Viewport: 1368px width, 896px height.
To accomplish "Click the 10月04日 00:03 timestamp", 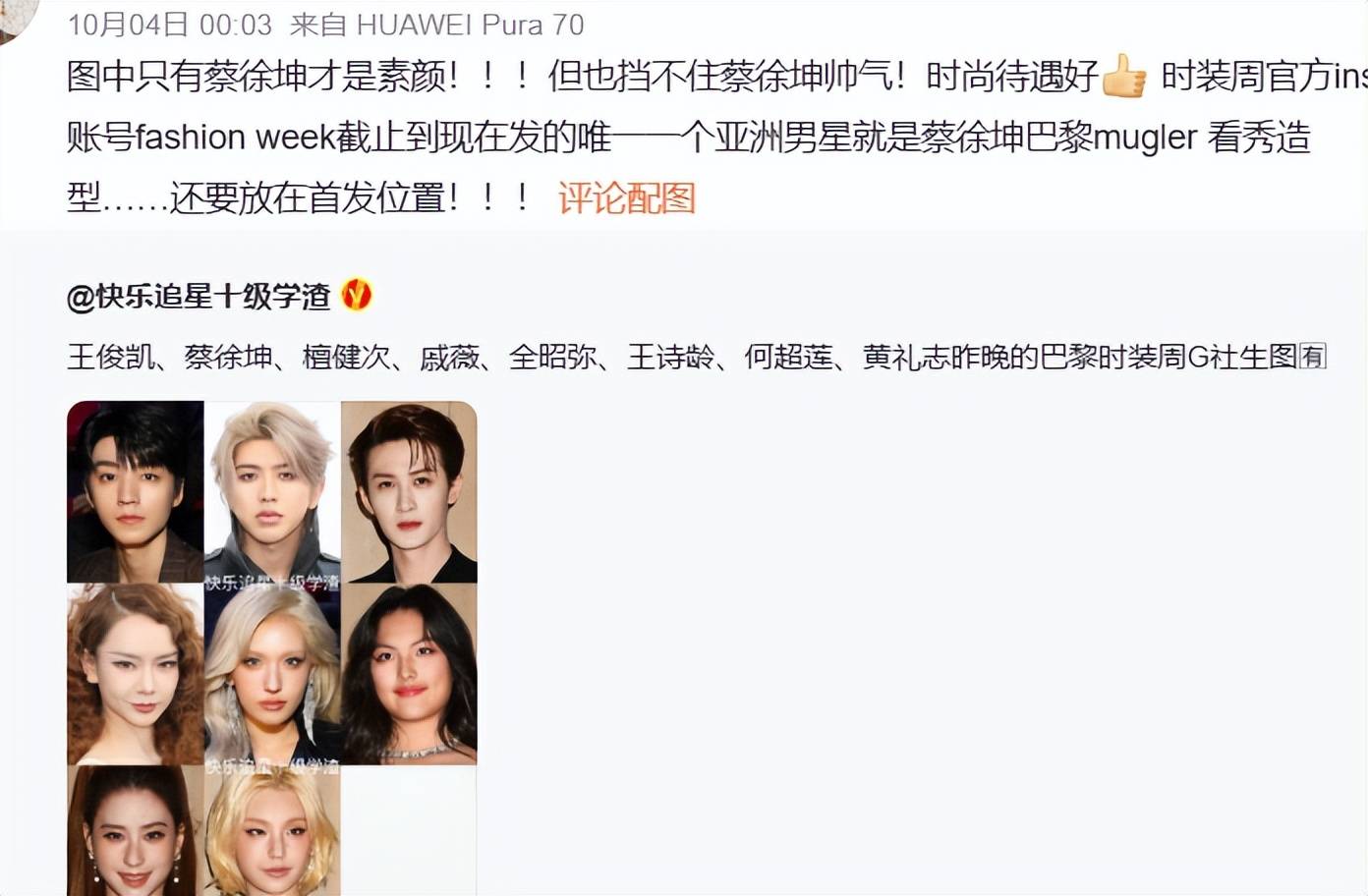I will point(169,24).
